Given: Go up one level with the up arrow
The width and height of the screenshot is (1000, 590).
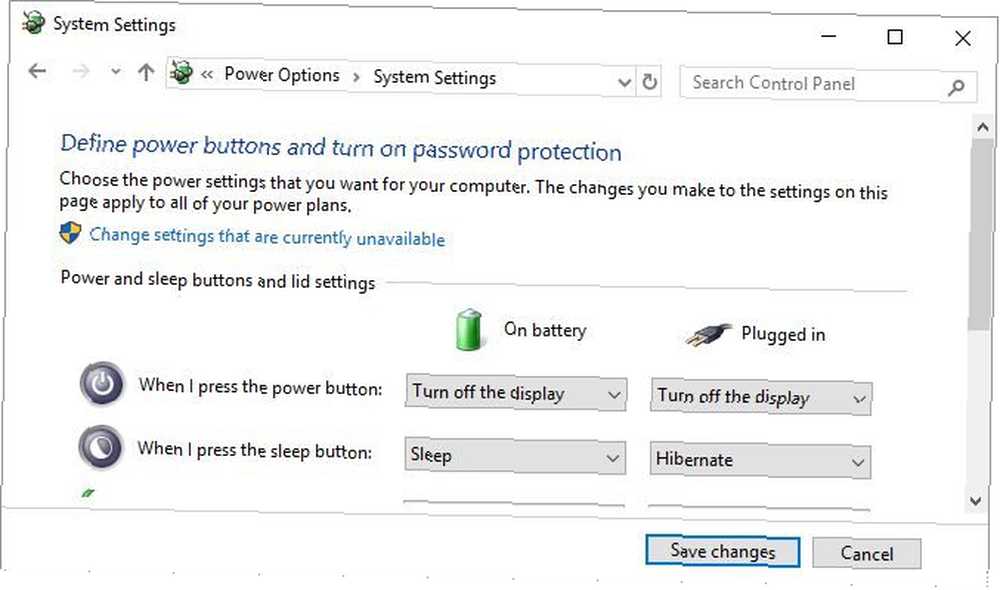Looking at the screenshot, I should (146, 73).
